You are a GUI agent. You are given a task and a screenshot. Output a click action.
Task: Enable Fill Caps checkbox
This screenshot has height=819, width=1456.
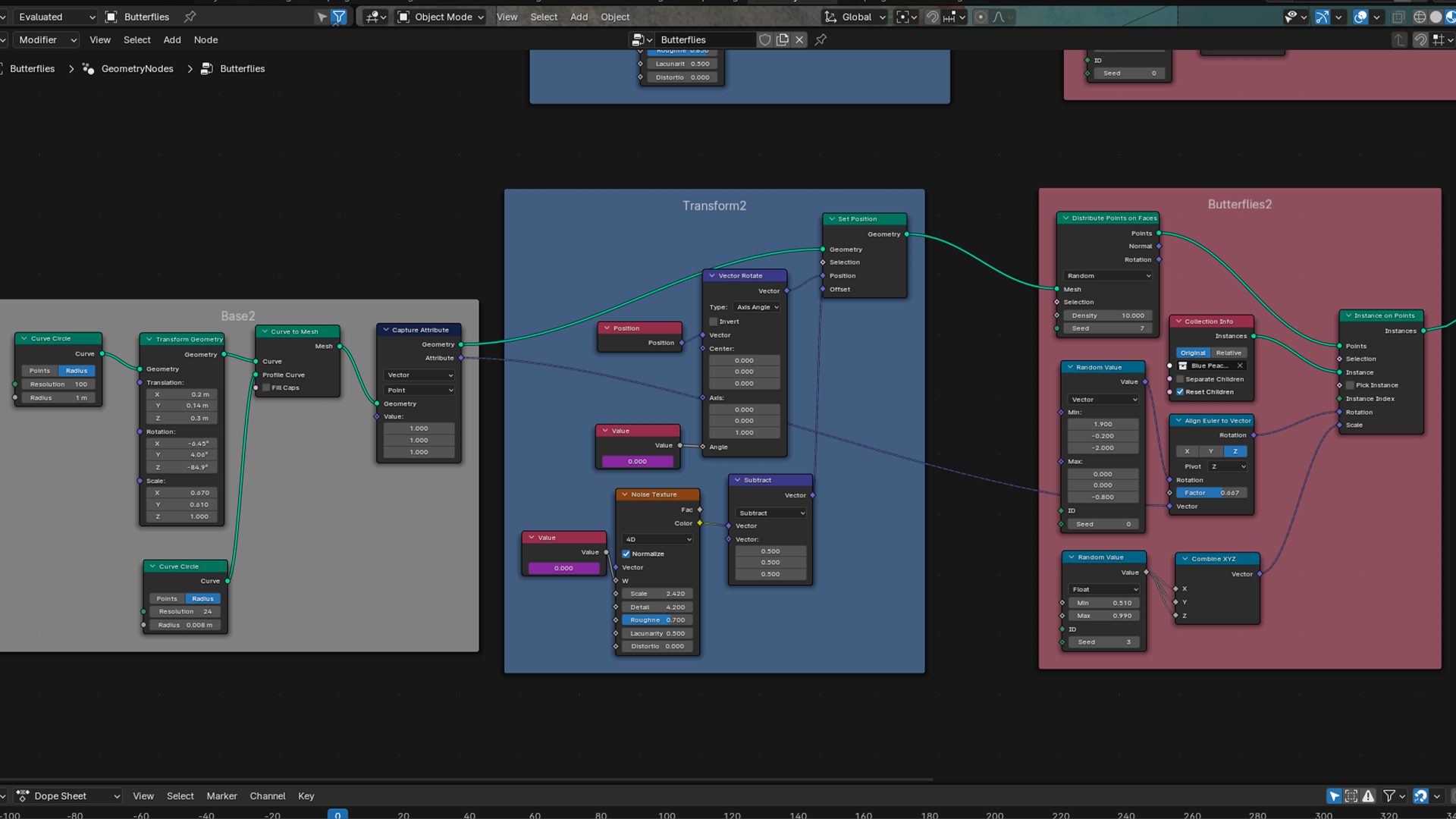click(x=267, y=388)
